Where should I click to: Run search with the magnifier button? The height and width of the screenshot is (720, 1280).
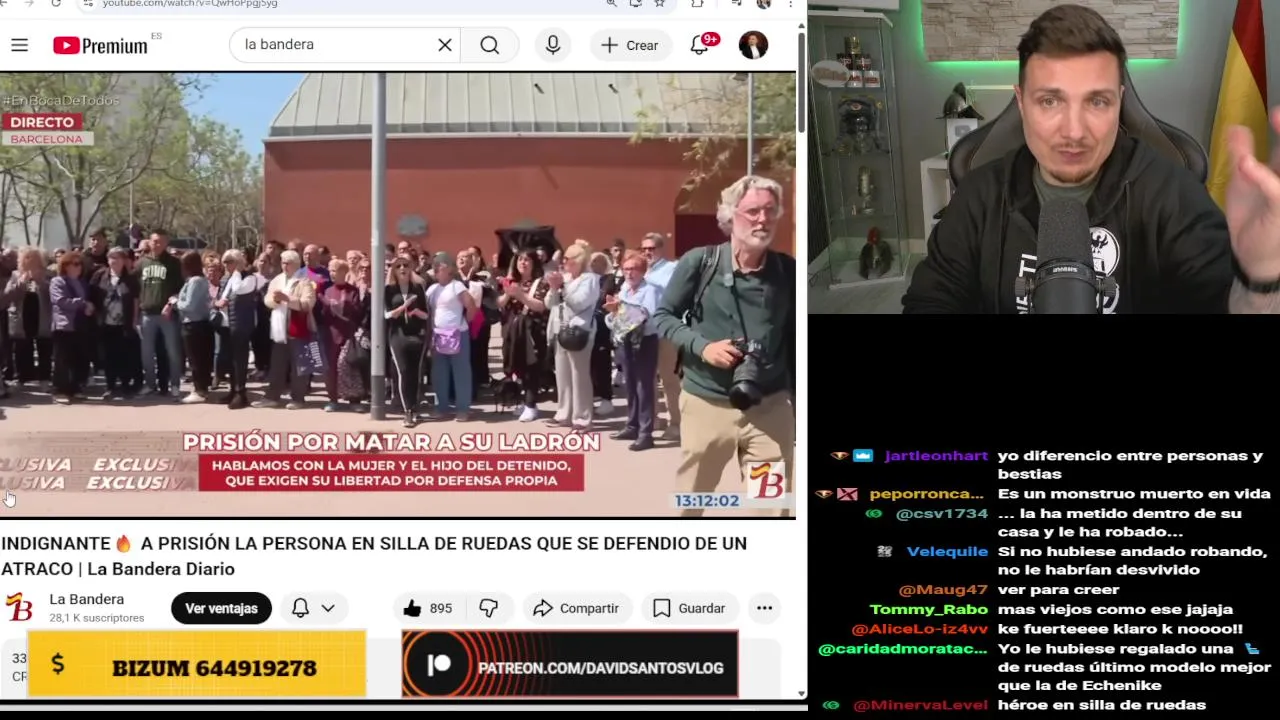489,45
